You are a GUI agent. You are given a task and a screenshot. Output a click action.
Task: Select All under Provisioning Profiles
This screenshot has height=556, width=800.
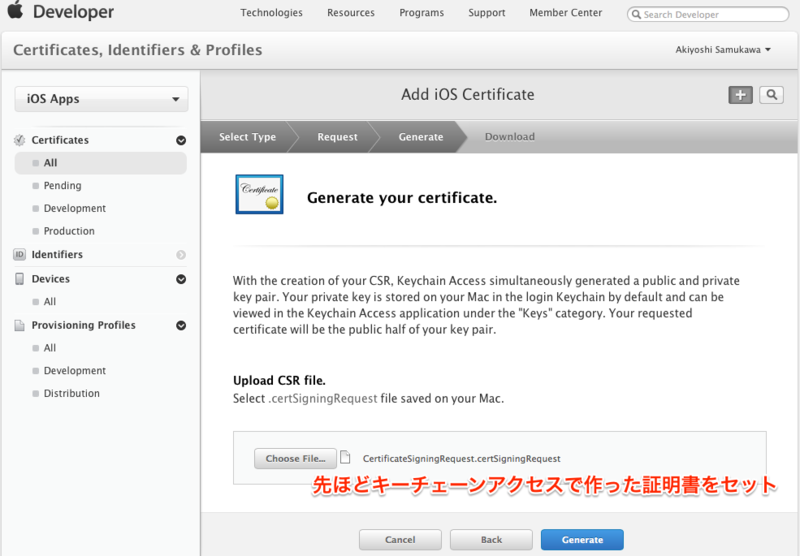pyautogui.click(x=49, y=348)
